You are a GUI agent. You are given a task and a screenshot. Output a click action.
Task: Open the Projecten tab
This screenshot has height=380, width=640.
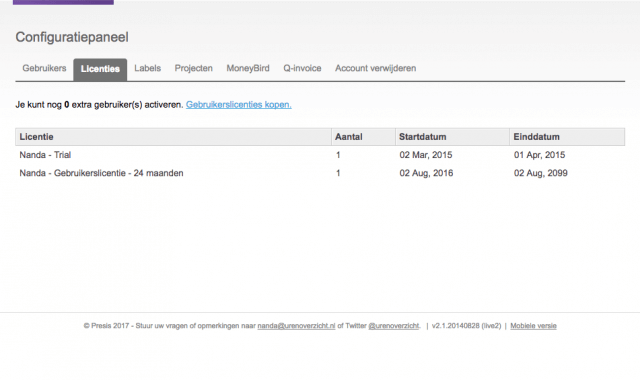pos(193,68)
